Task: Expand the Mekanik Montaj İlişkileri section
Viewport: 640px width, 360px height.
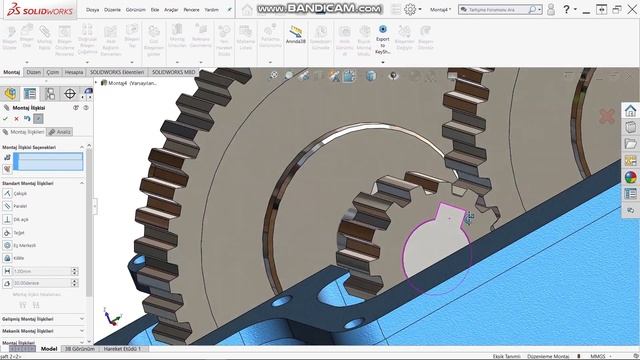Action: click(x=82, y=331)
